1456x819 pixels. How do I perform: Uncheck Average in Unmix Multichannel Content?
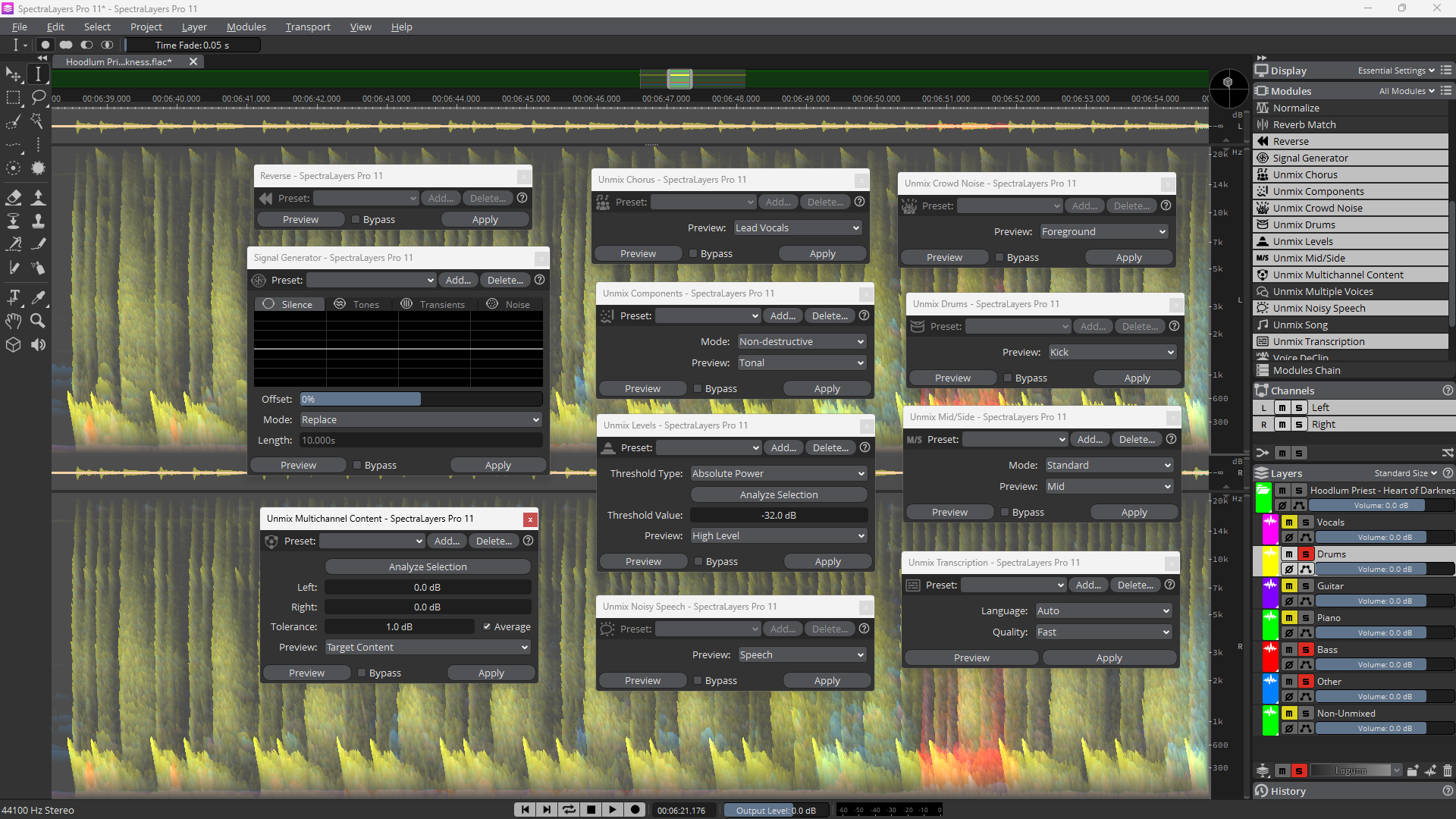click(507, 627)
